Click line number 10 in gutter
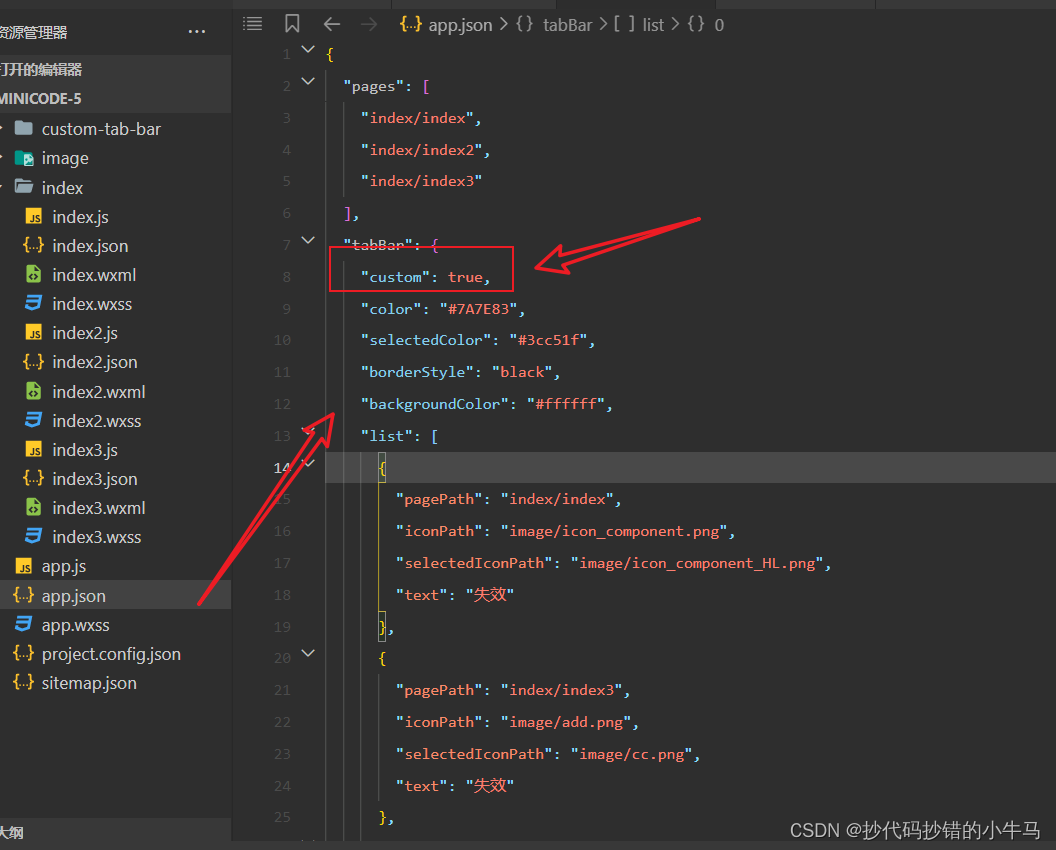Image resolution: width=1056 pixels, height=850 pixels. click(x=282, y=340)
